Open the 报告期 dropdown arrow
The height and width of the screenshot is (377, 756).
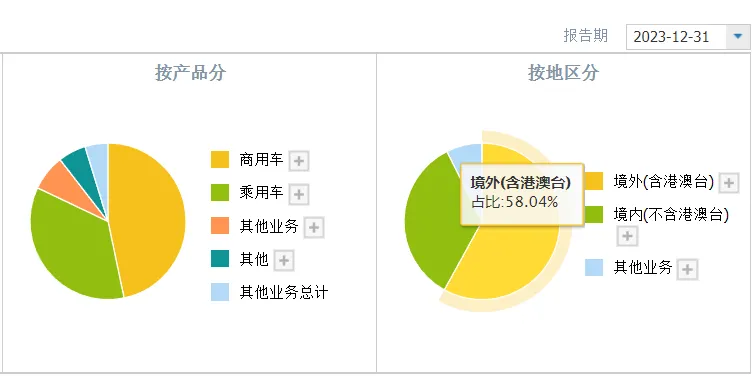pyautogui.click(x=738, y=37)
